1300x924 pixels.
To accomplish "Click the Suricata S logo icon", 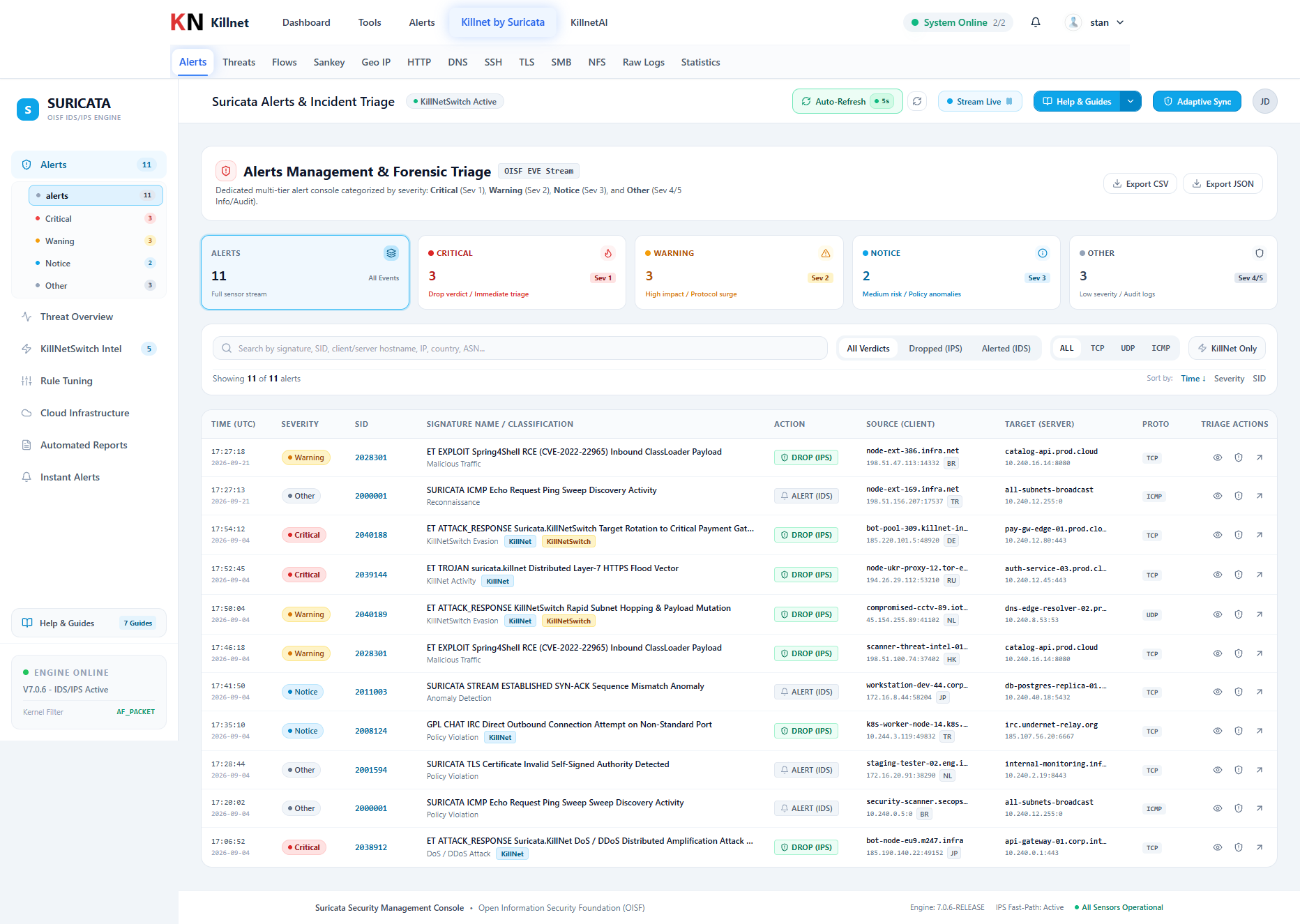I will click(x=28, y=109).
